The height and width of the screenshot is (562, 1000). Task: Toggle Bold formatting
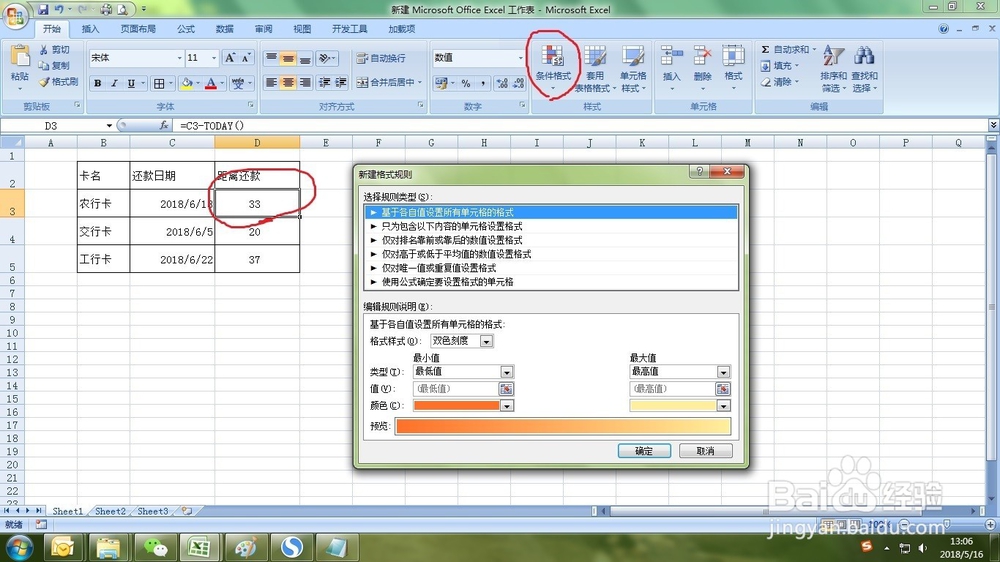[x=98, y=83]
